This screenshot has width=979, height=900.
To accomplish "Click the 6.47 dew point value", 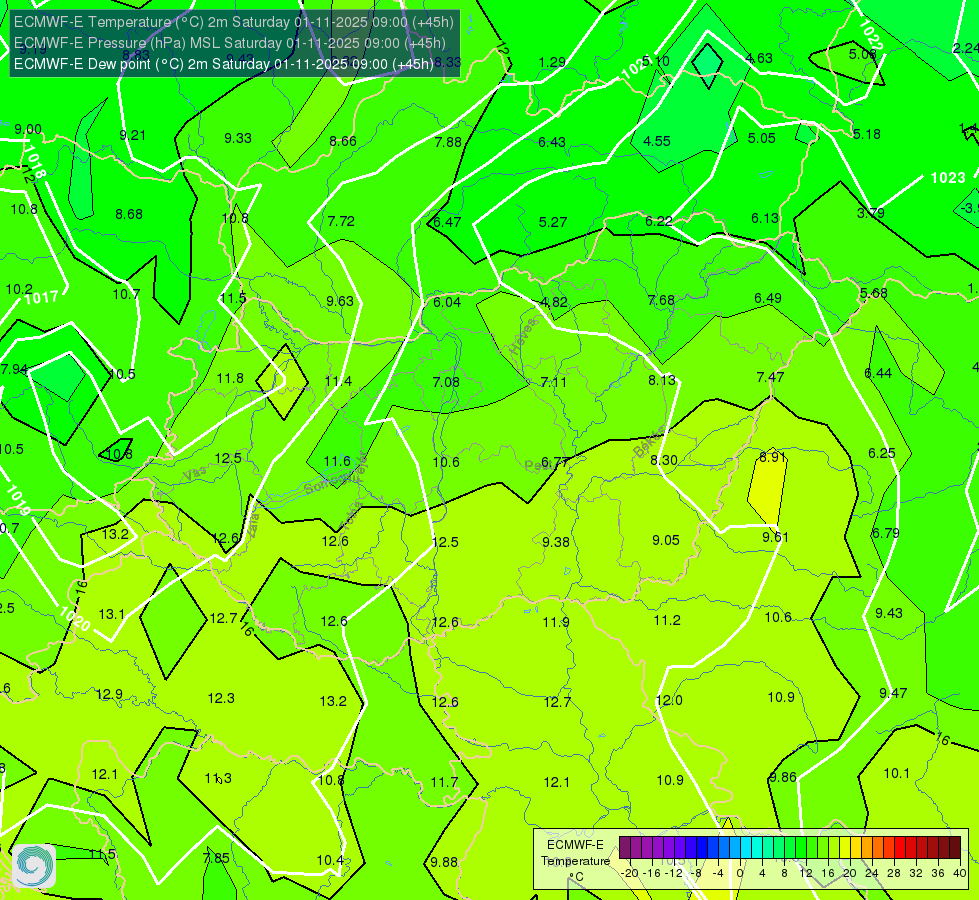I will pyautogui.click(x=447, y=222).
